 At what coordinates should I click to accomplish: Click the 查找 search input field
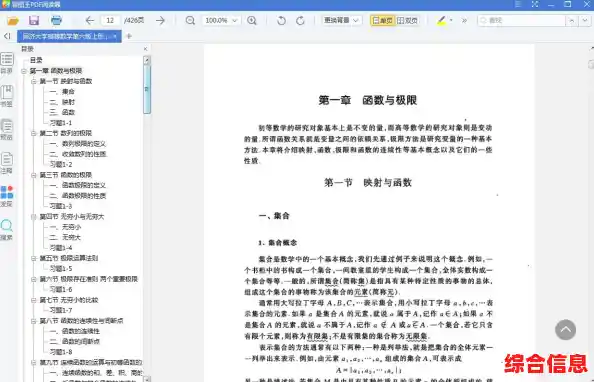coord(522,20)
